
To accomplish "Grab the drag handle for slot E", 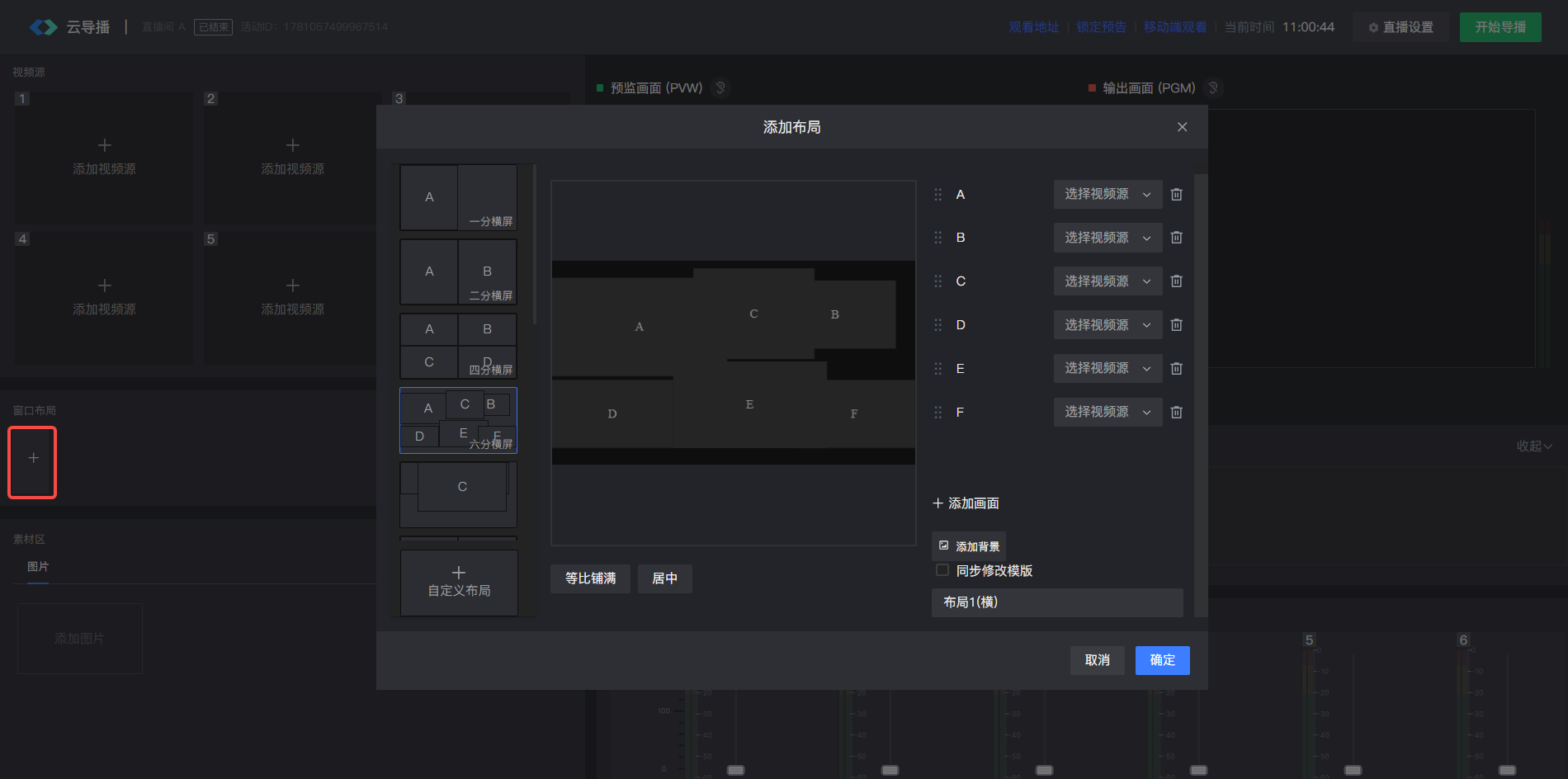I will click(x=937, y=369).
